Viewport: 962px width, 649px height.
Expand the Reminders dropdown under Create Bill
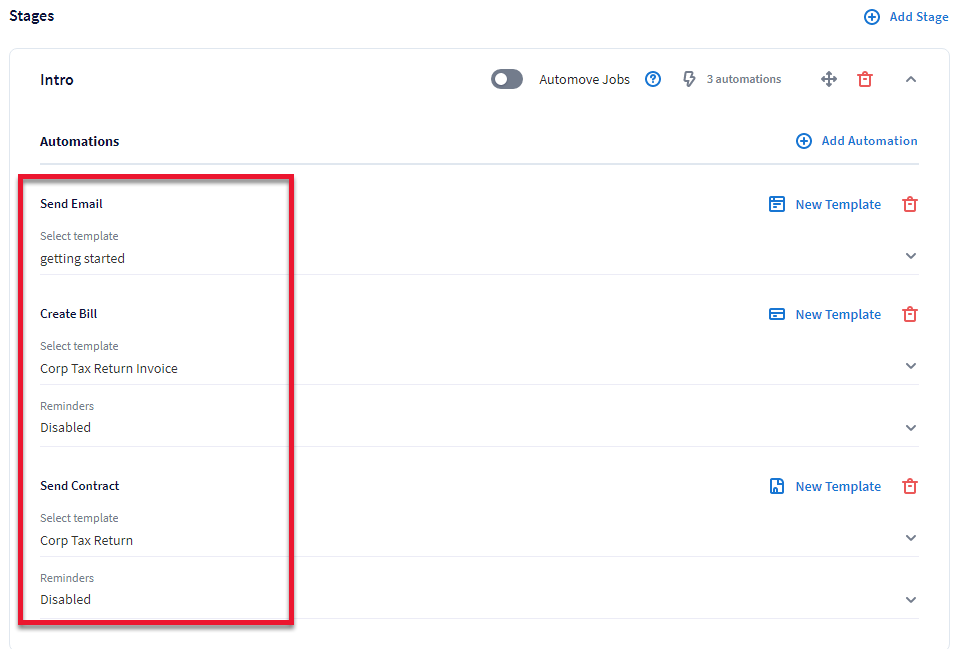tap(910, 427)
